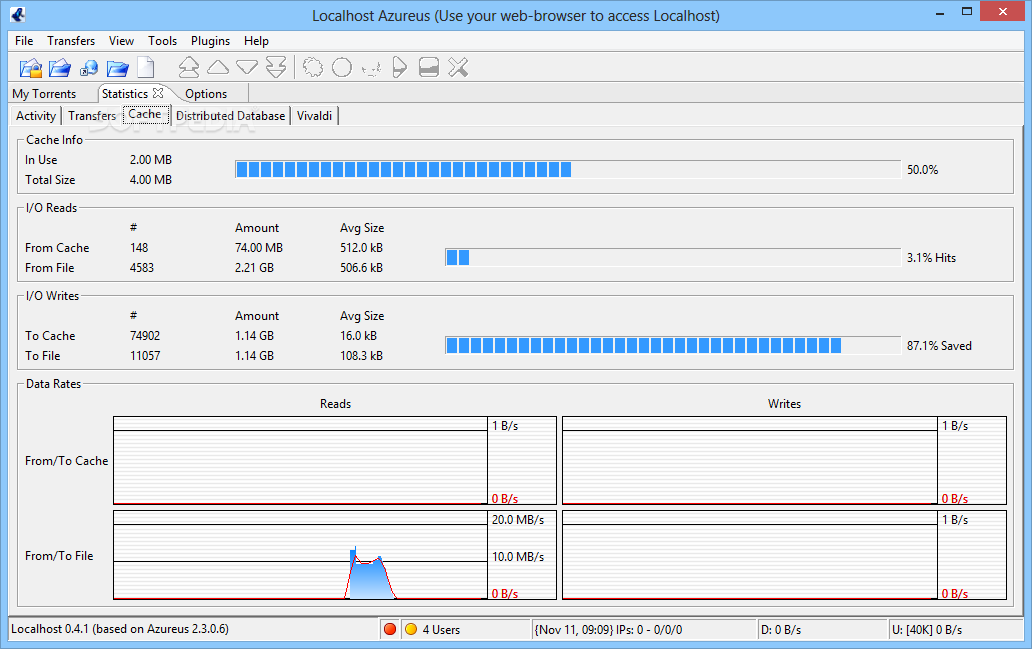Image resolution: width=1032 pixels, height=649 pixels.
Task: Open the Transfers sub-tab under Statistics
Action: pos(91,116)
